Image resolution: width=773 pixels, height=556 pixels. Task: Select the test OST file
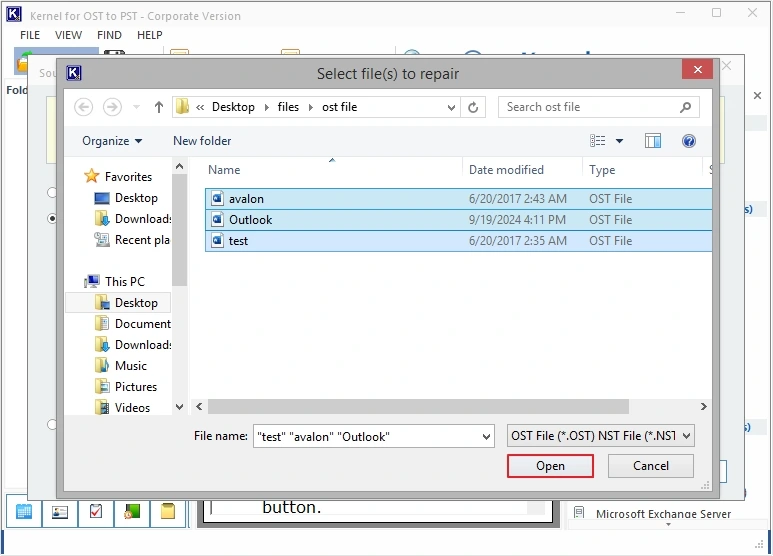pos(458,241)
